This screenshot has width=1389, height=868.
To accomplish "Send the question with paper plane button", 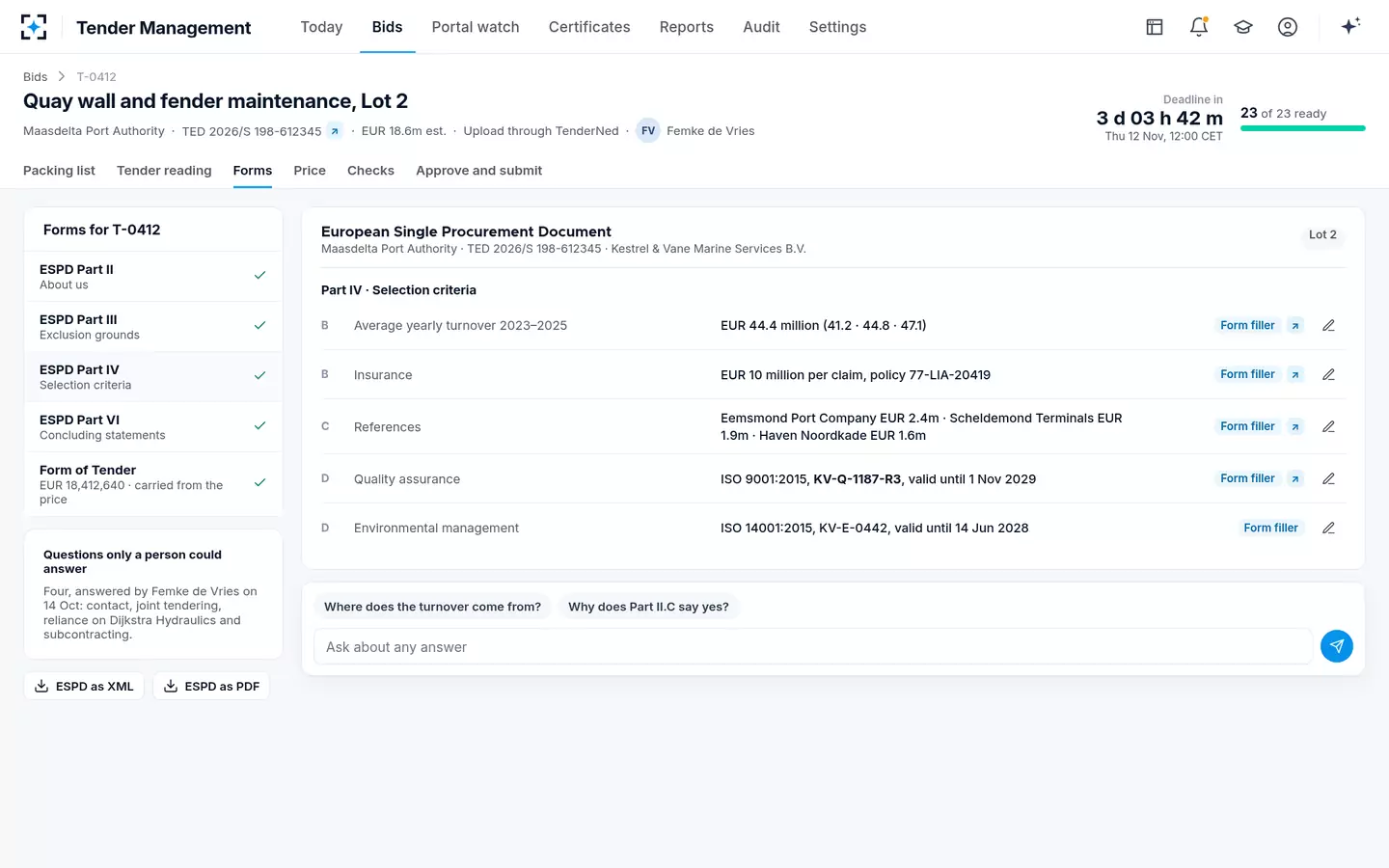I will coord(1337,646).
